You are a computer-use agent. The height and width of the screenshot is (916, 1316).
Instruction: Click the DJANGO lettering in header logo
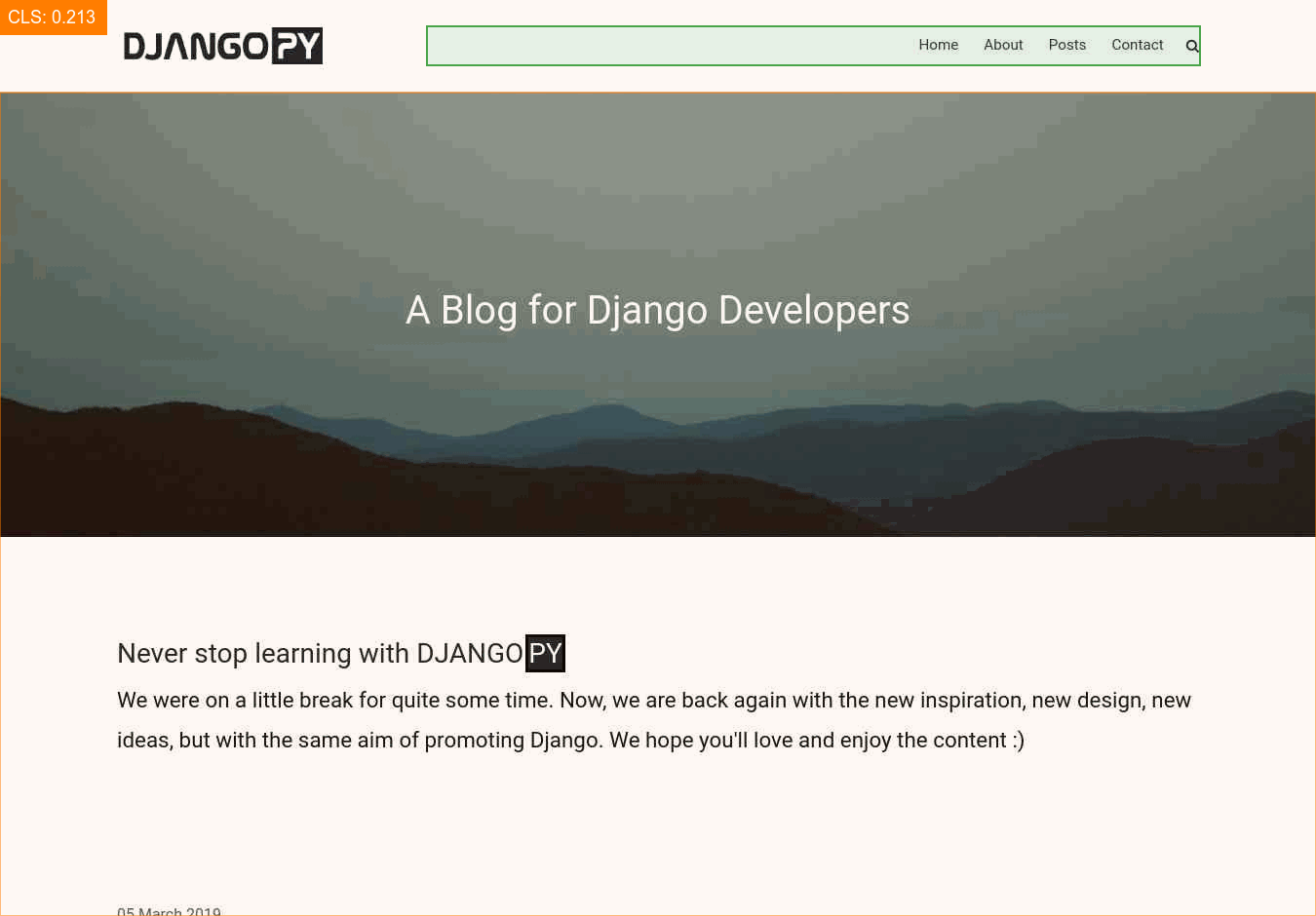(x=195, y=46)
